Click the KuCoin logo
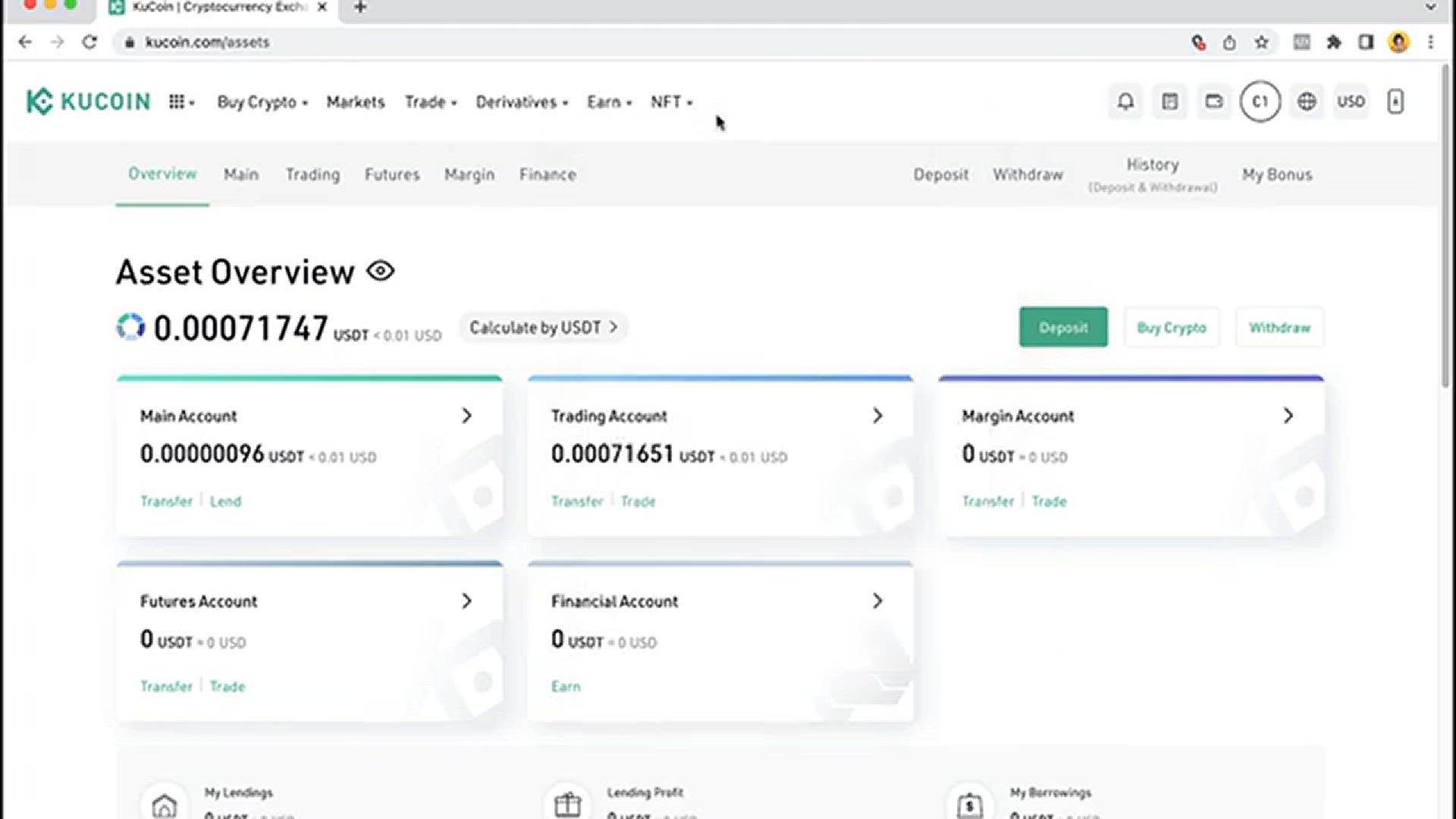Image resolution: width=1456 pixels, height=819 pixels. click(x=89, y=102)
